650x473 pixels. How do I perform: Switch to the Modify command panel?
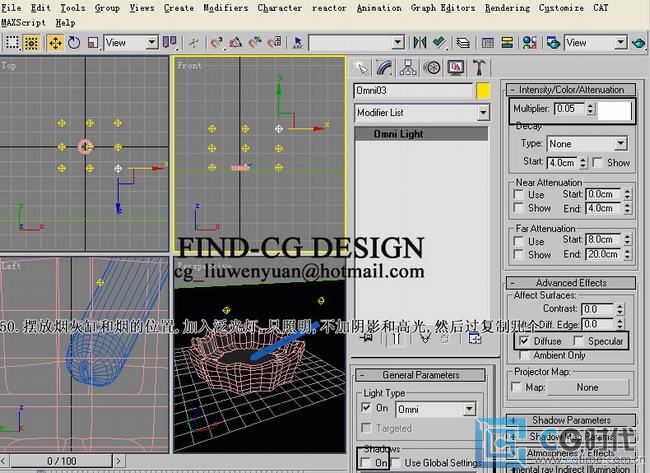(x=385, y=68)
